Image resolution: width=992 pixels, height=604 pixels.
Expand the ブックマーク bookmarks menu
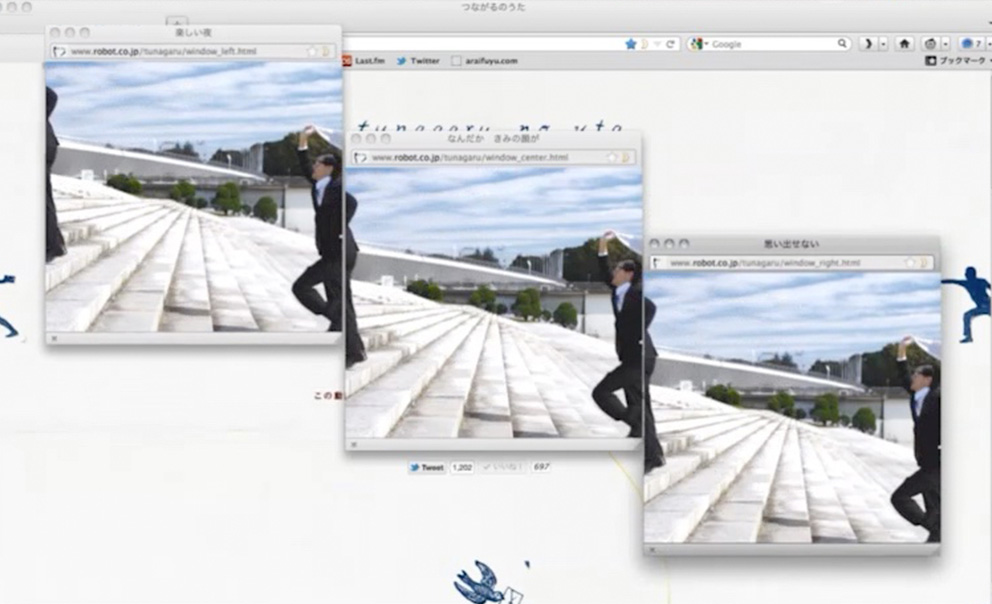(x=957, y=61)
